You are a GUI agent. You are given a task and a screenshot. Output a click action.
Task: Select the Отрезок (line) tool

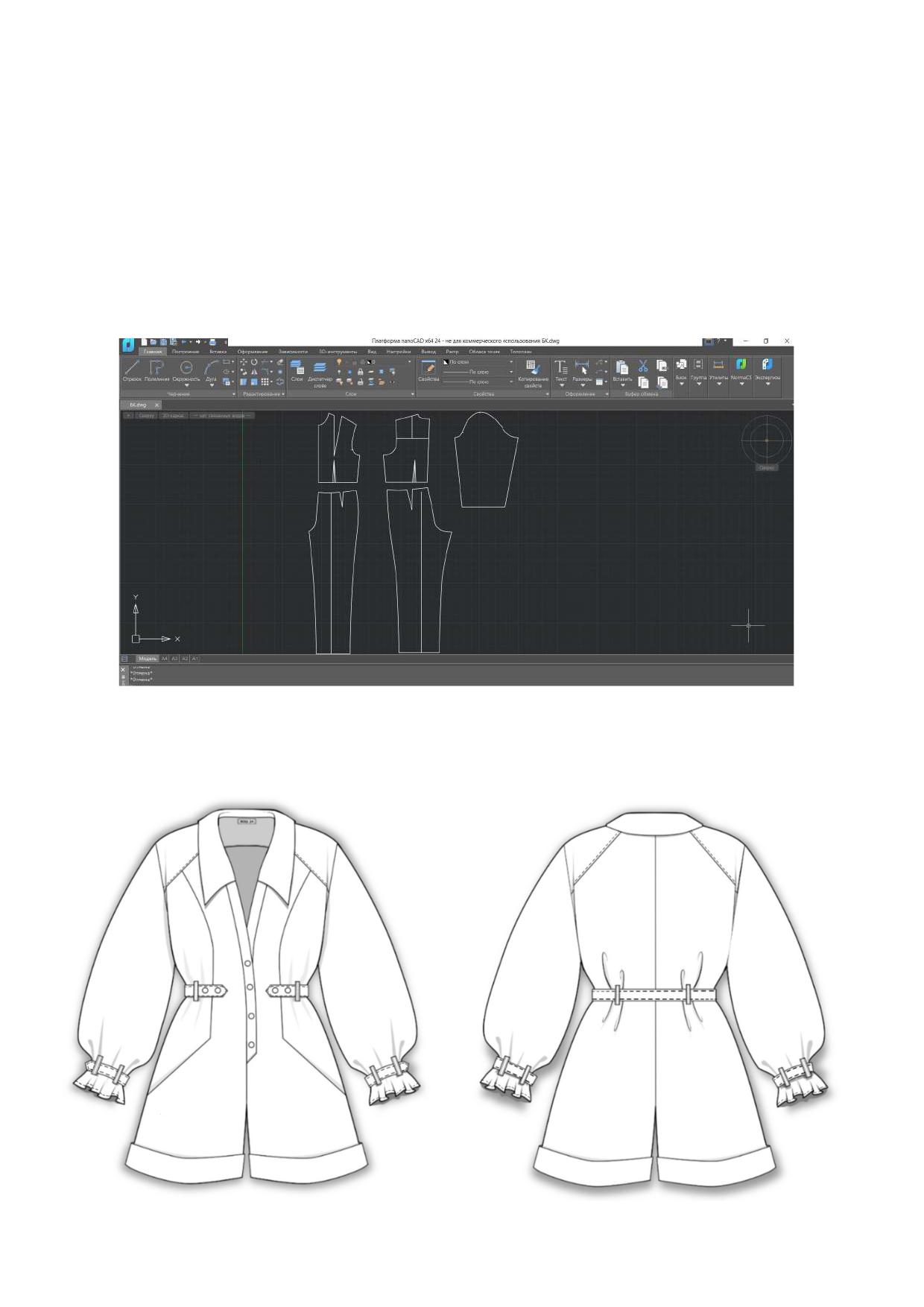pyautogui.click(x=132, y=370)
